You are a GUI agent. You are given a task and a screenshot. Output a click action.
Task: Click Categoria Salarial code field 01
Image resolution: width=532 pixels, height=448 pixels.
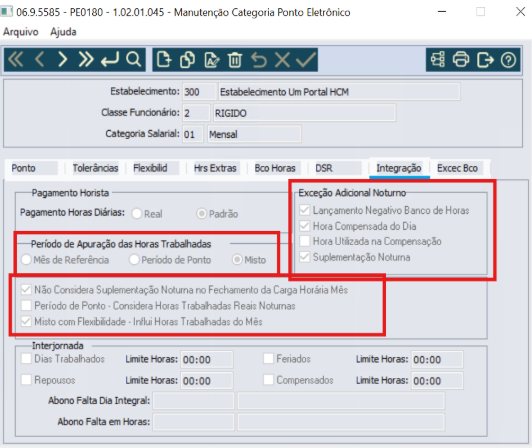pos(193,134)
